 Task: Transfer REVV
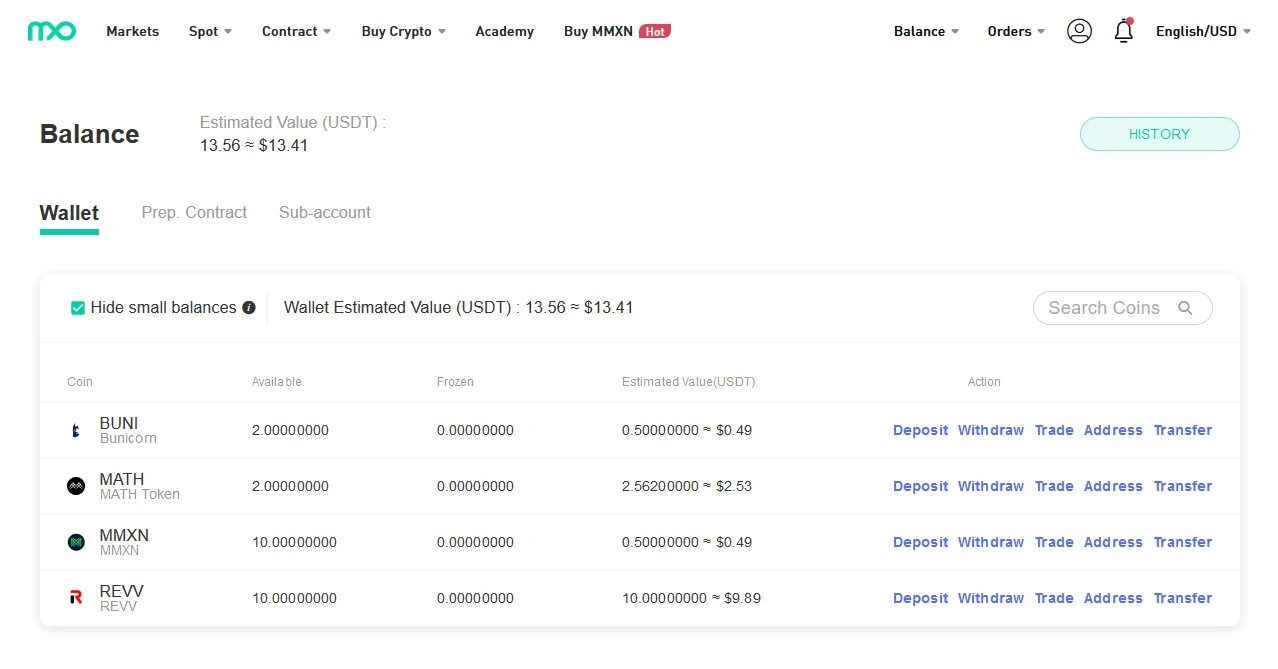click(1183, 598)
